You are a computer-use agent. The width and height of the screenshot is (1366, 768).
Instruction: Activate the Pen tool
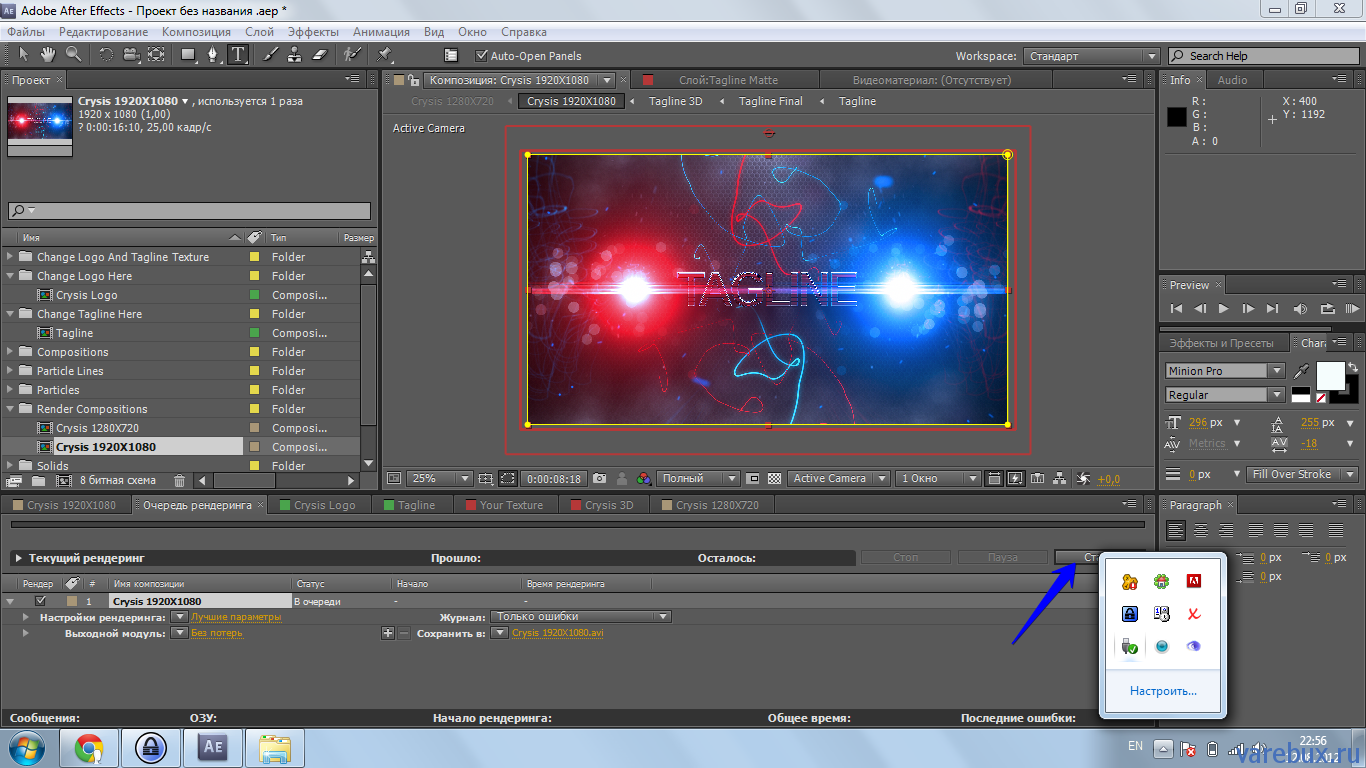pos(213,55)
